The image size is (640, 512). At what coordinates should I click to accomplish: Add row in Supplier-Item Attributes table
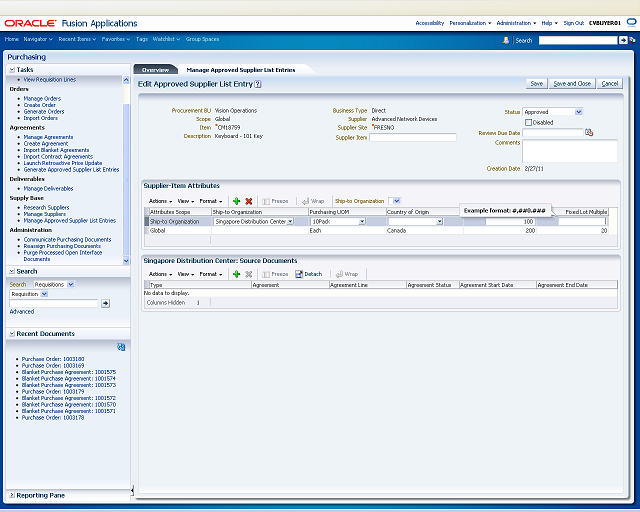pyautogui.click(x=236, y=201)
